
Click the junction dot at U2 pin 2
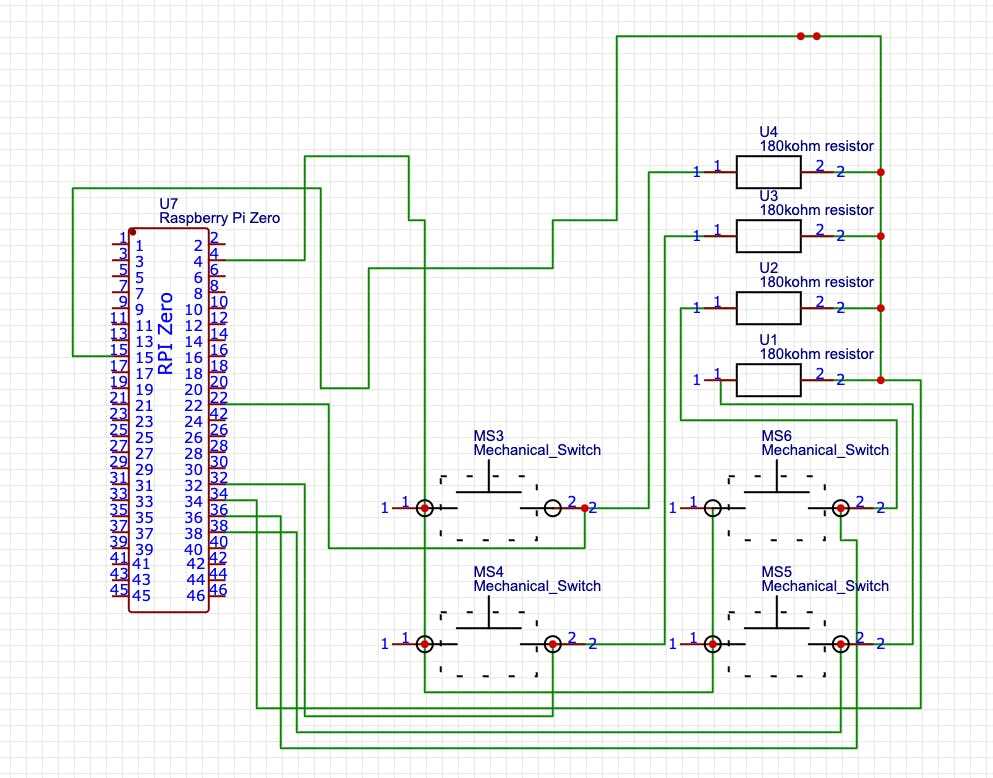click(x=881, y=308)
